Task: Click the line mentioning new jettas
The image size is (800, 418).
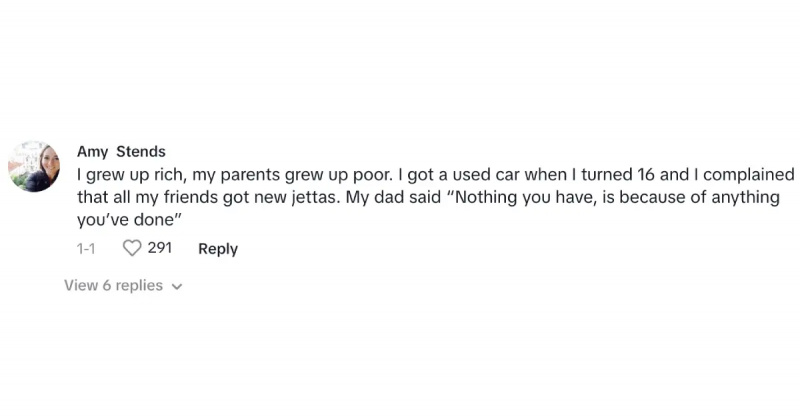Action: click(429, 197)
